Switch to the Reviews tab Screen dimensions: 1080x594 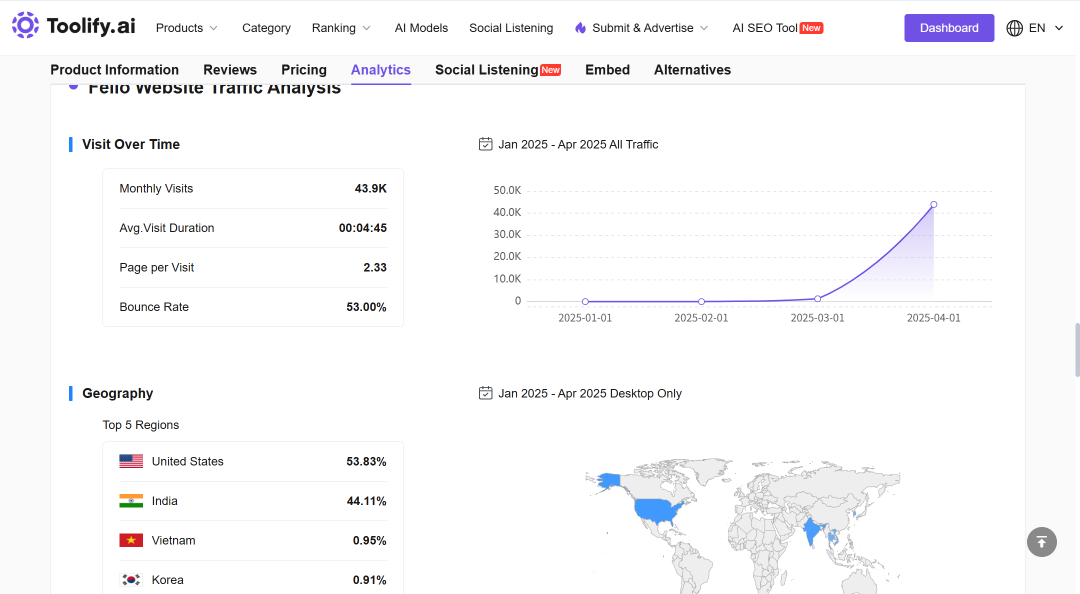point(230,70)
